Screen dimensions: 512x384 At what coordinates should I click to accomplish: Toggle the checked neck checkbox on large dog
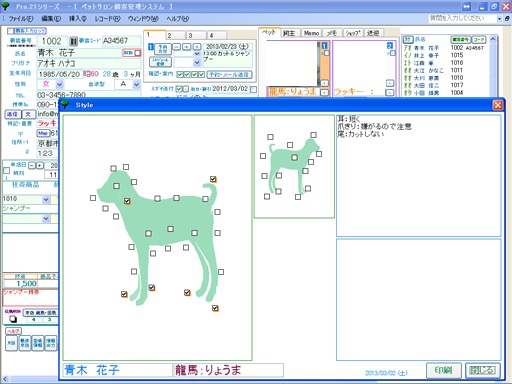[x=127, y=201]
